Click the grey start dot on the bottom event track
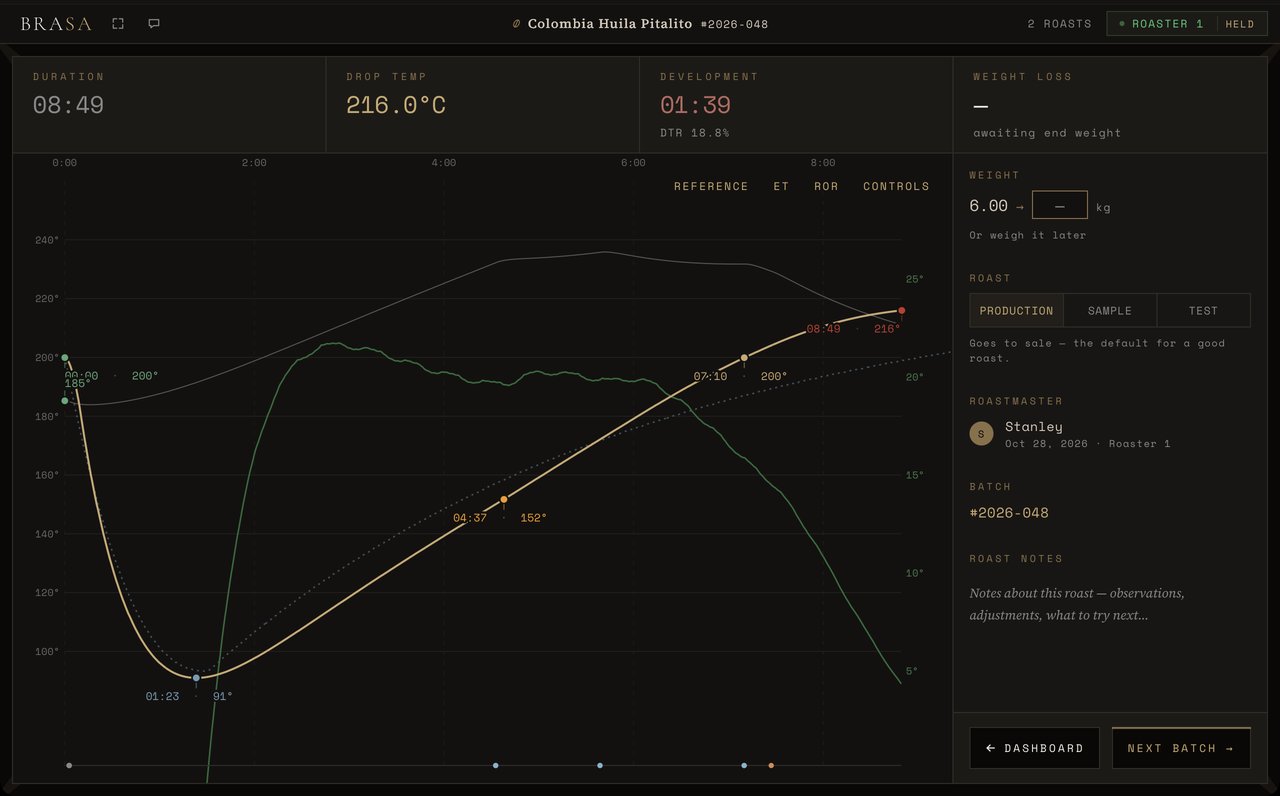 (69, 766)
